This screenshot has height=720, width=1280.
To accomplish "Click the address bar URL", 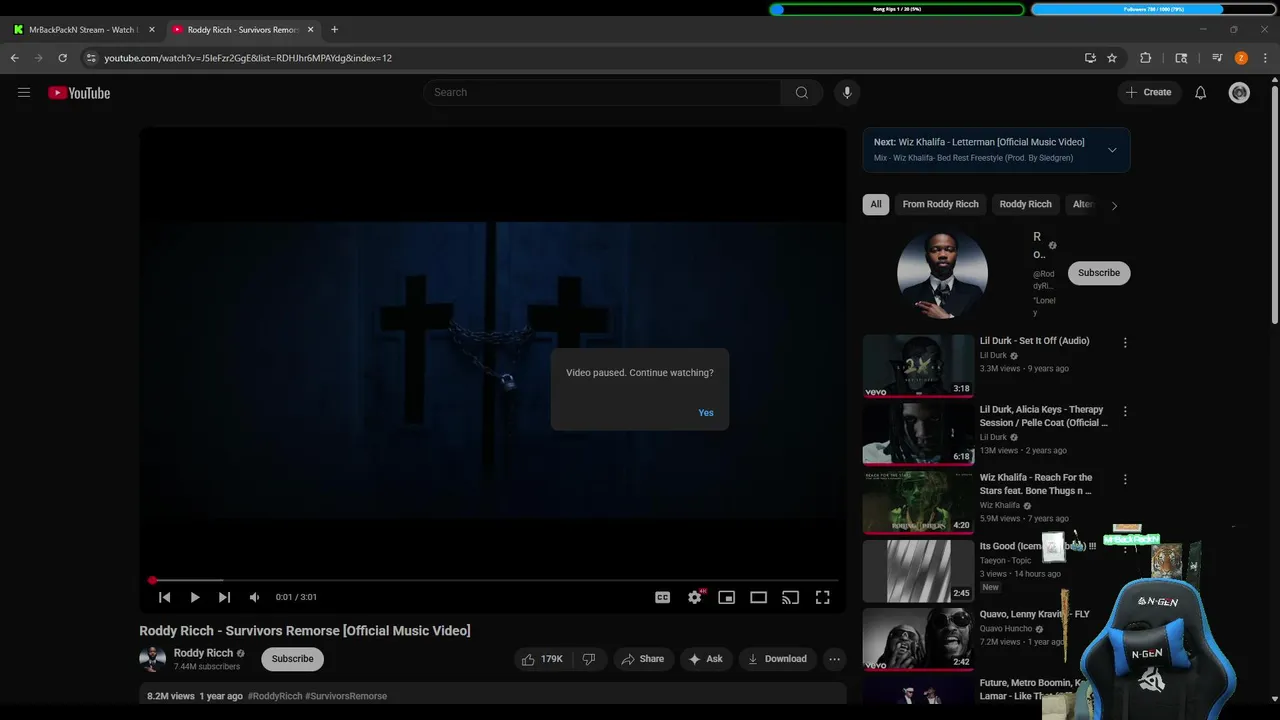I will [x=248, y=58].
